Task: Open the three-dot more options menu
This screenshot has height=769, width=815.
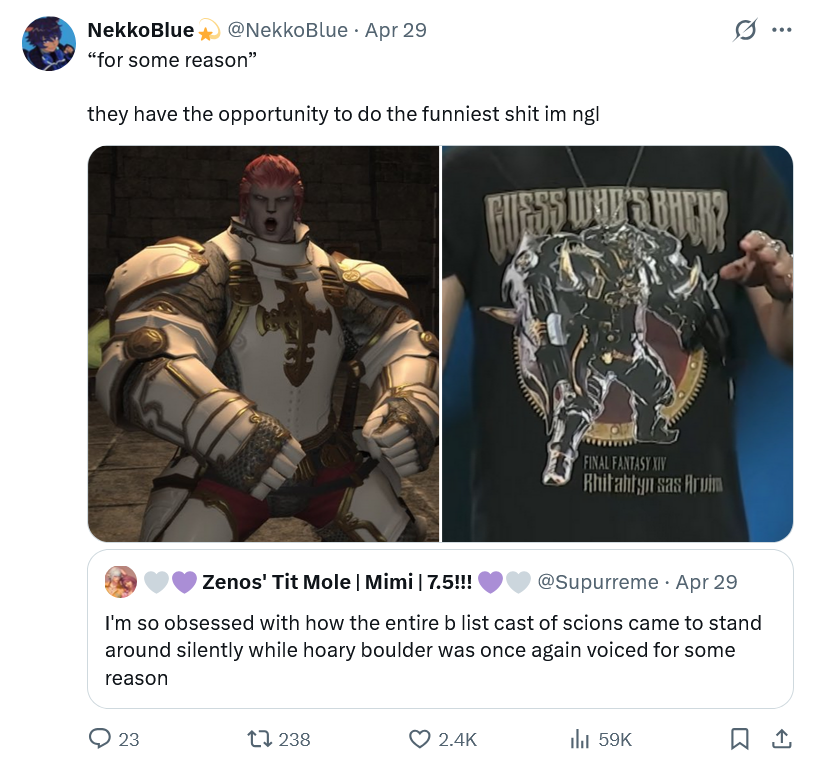Action: [x=782, y=30]
